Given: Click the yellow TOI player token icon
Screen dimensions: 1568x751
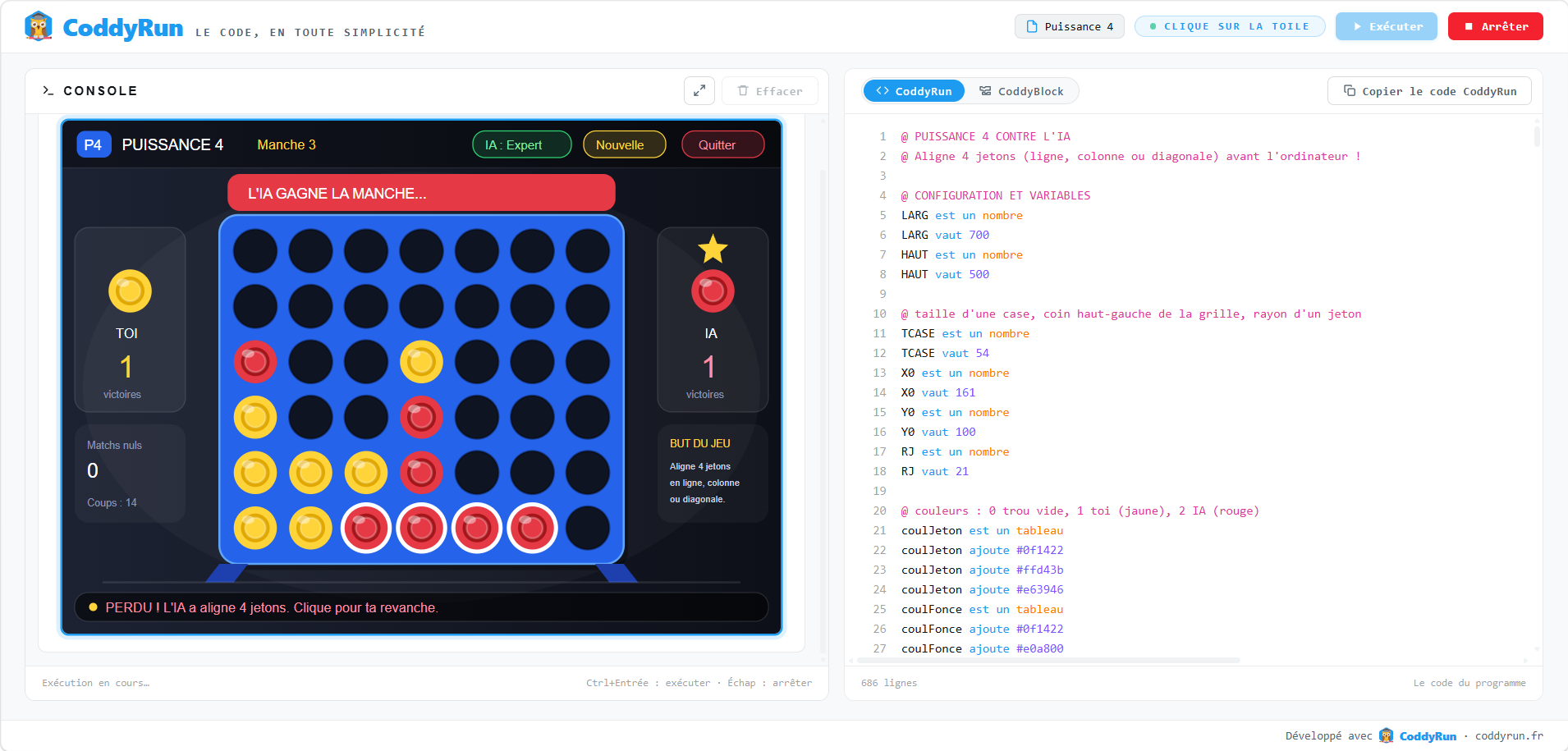Looking at the screenshot, I should point(130,291).
